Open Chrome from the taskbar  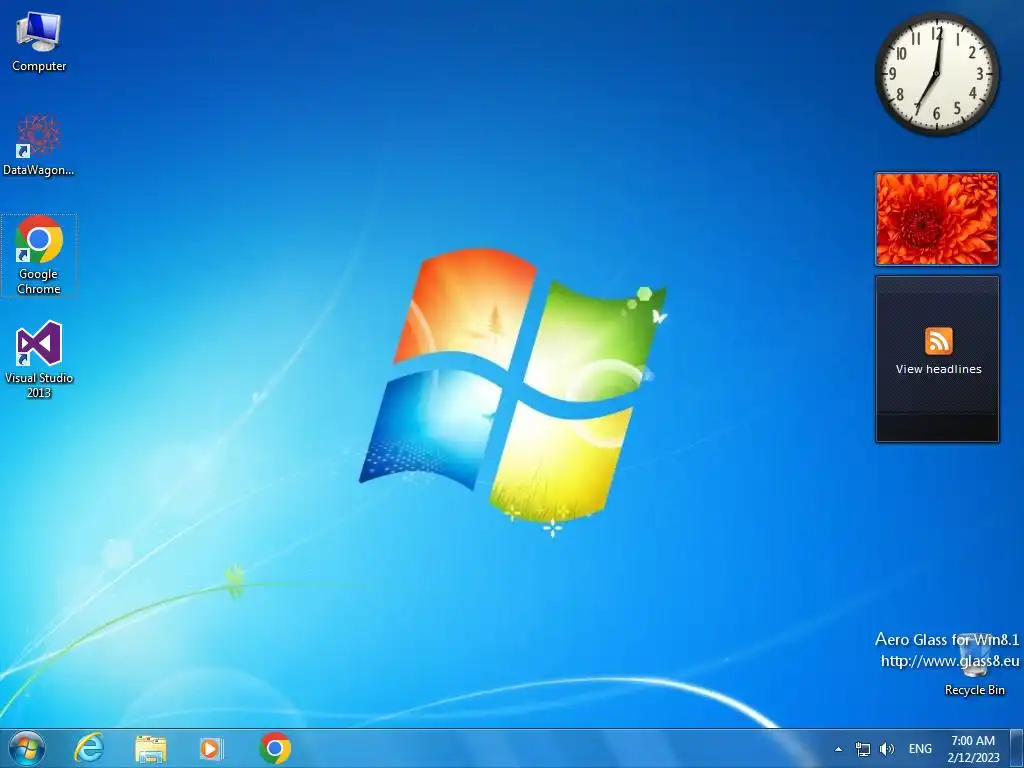click(275, 748)
